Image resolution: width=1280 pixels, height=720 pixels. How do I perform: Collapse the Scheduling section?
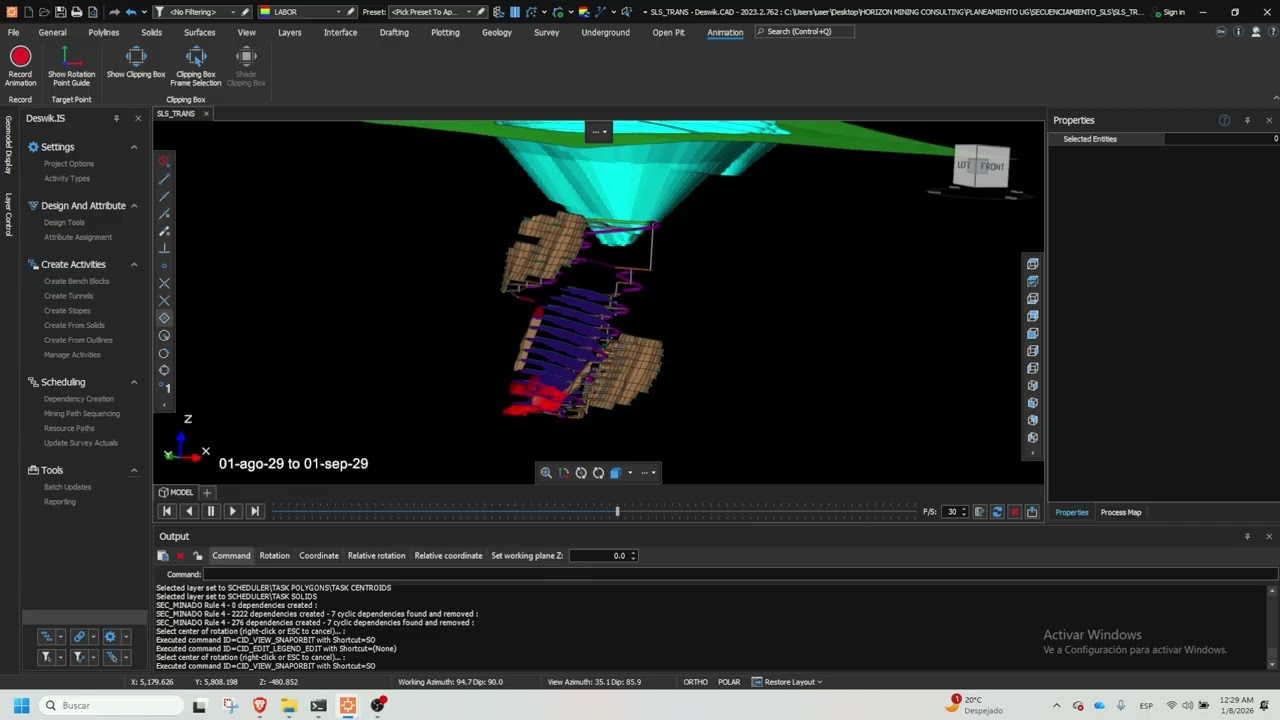point(134,382)
